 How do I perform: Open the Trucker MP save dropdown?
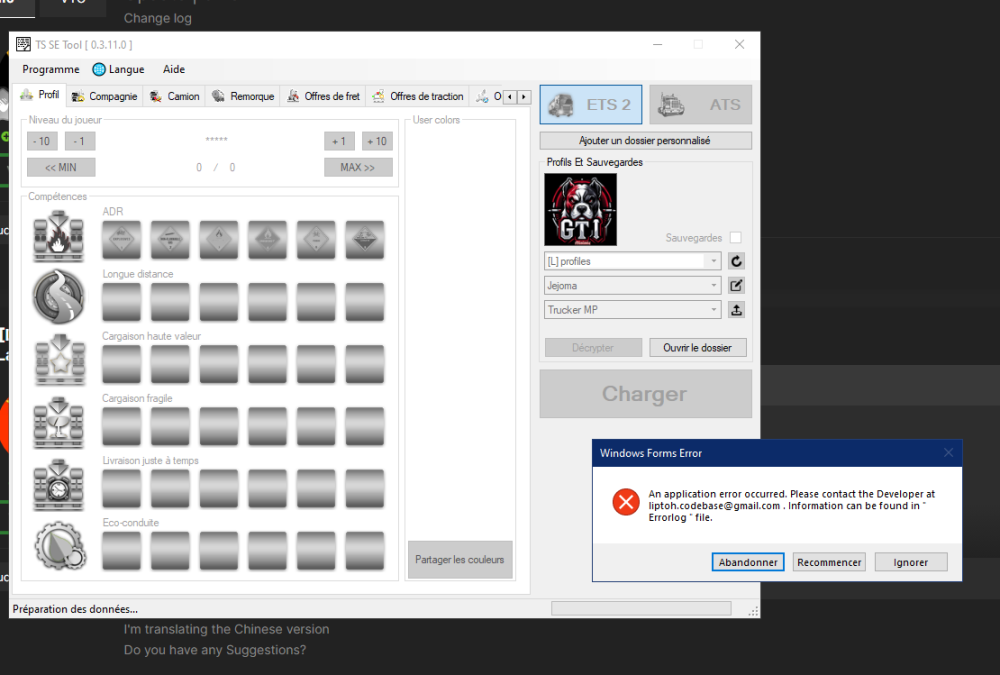[632, 310]
